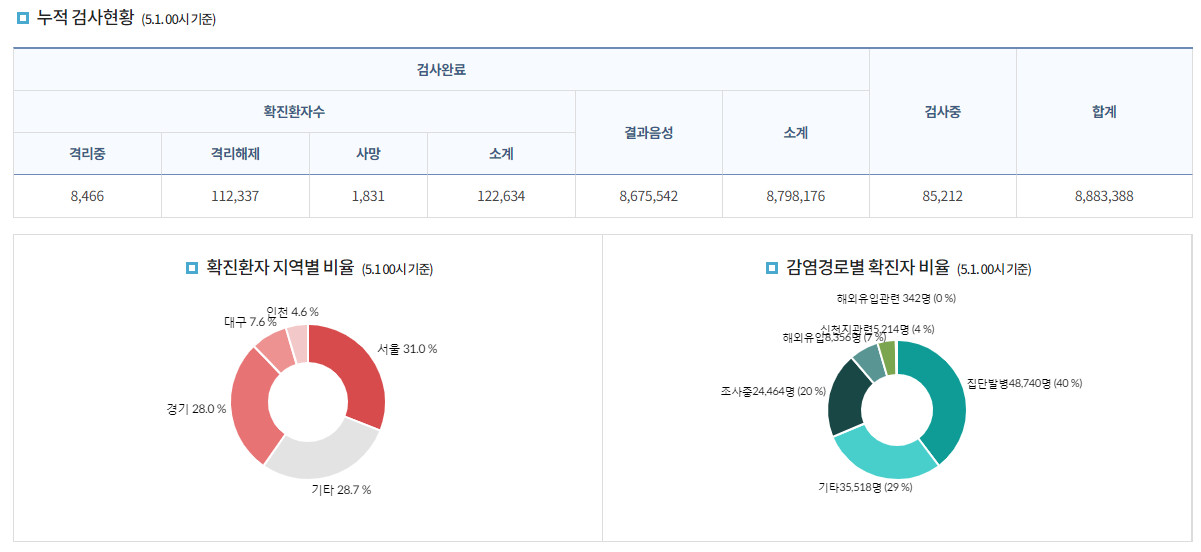Click the 해외유입 8,356명 (7 %) label
The image size is (1201, 552).
(x=833, y=338)
